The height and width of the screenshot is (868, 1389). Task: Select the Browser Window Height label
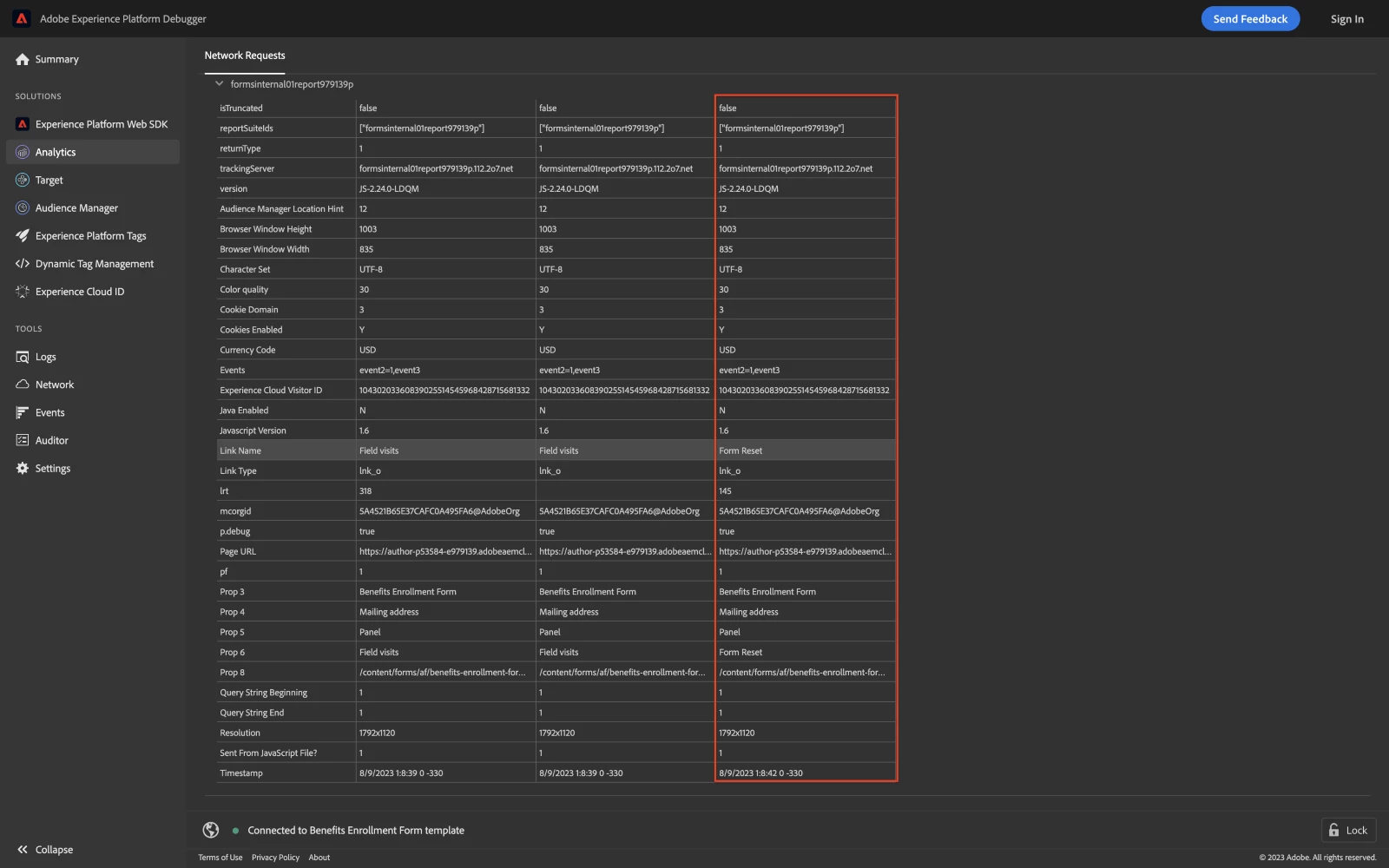(266, 229)
